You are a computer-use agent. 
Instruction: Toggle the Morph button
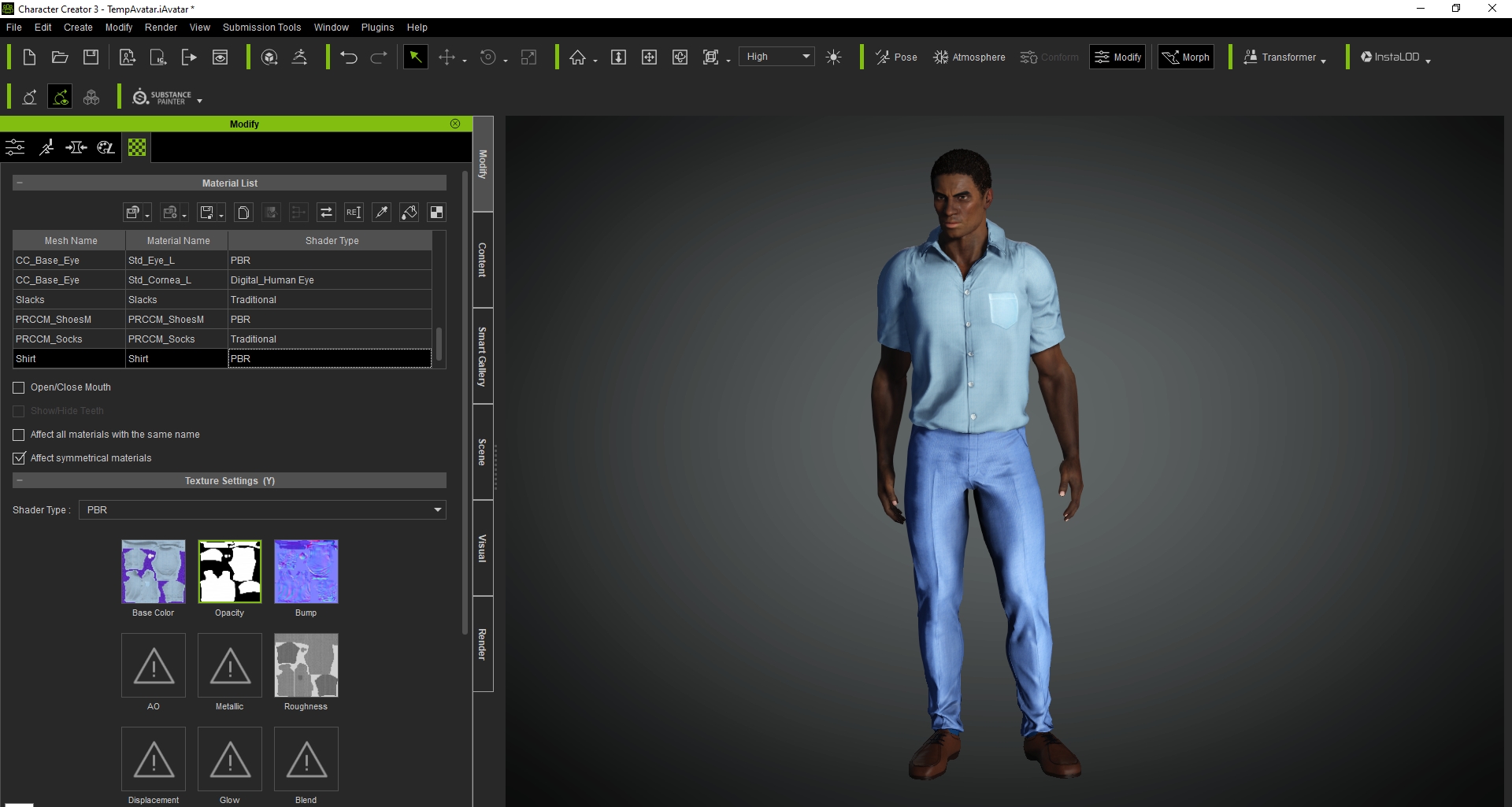[1186, 57]
